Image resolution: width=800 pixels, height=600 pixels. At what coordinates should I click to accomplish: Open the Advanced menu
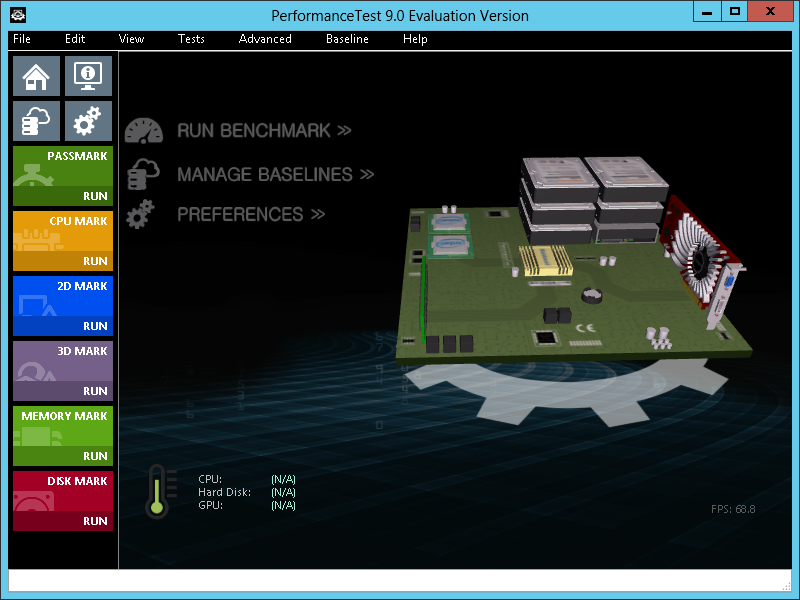point(265,39)
